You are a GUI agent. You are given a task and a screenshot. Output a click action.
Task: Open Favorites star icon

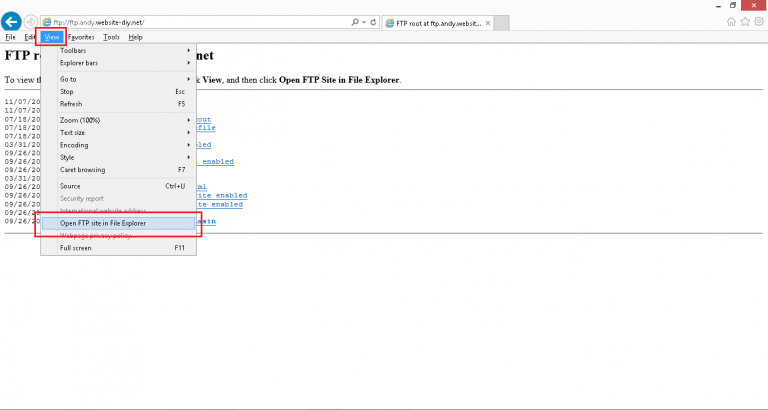click(745, 22)
